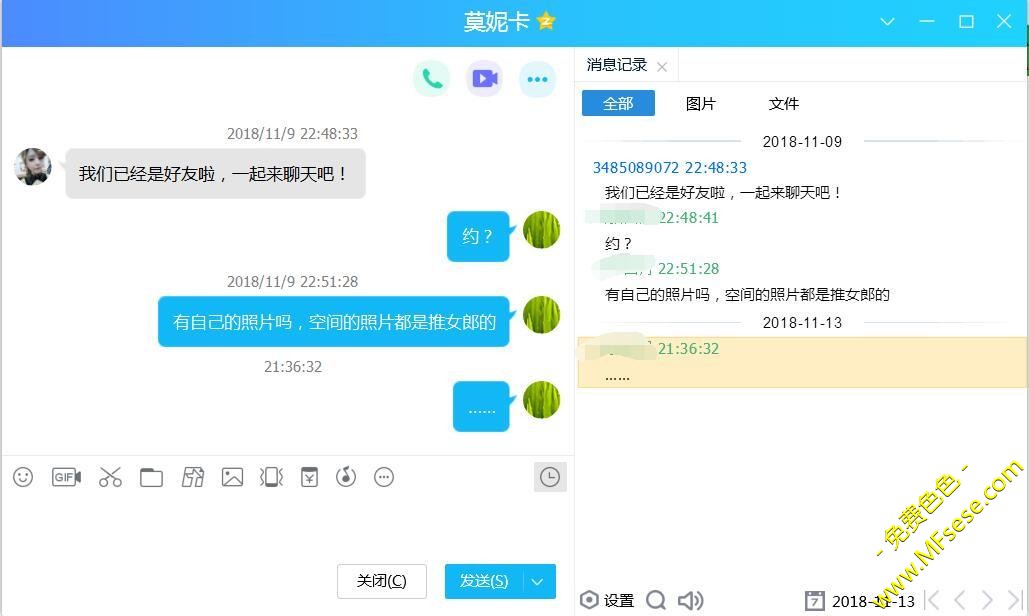
Task: Click the speaker icon in message records
Action: pyautogui.click(x=690, y=600)
